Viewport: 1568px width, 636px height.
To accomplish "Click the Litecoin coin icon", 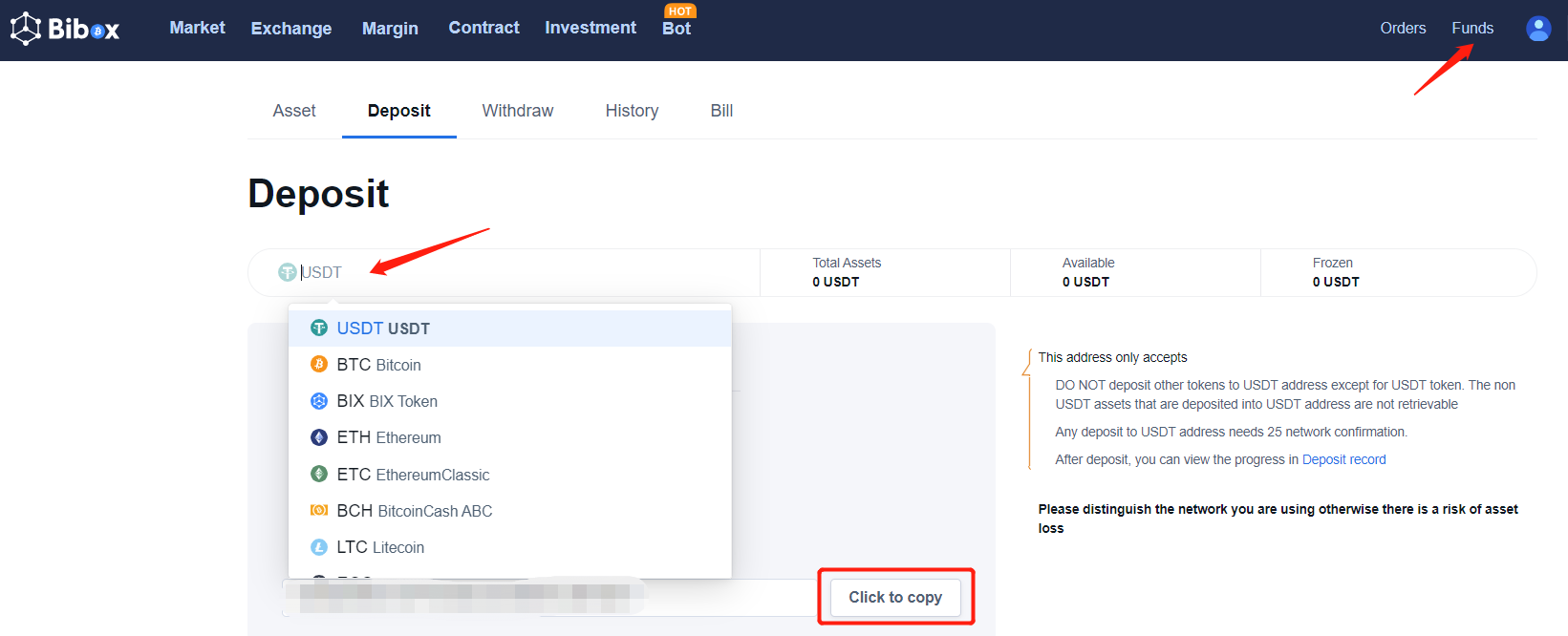I will (x=319, y=547).
